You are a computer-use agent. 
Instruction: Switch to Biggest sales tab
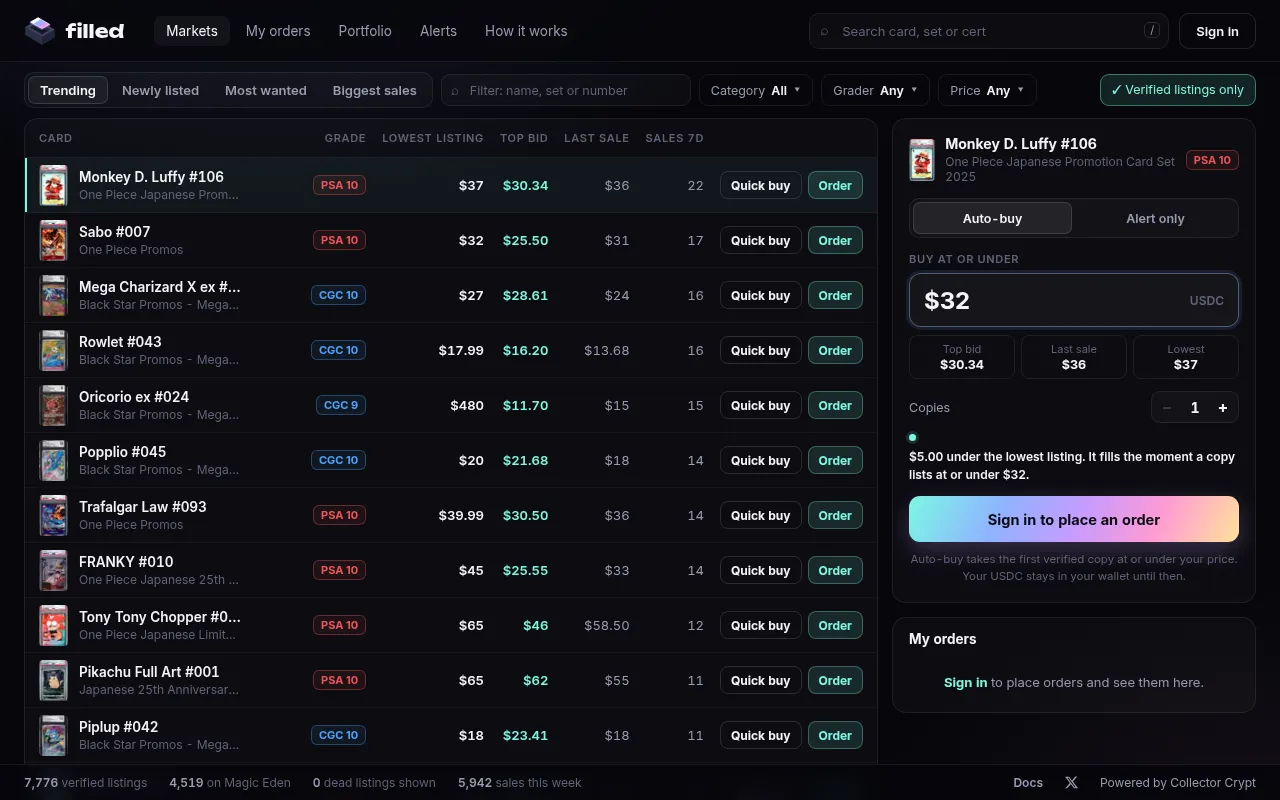[x=374, y=90]
